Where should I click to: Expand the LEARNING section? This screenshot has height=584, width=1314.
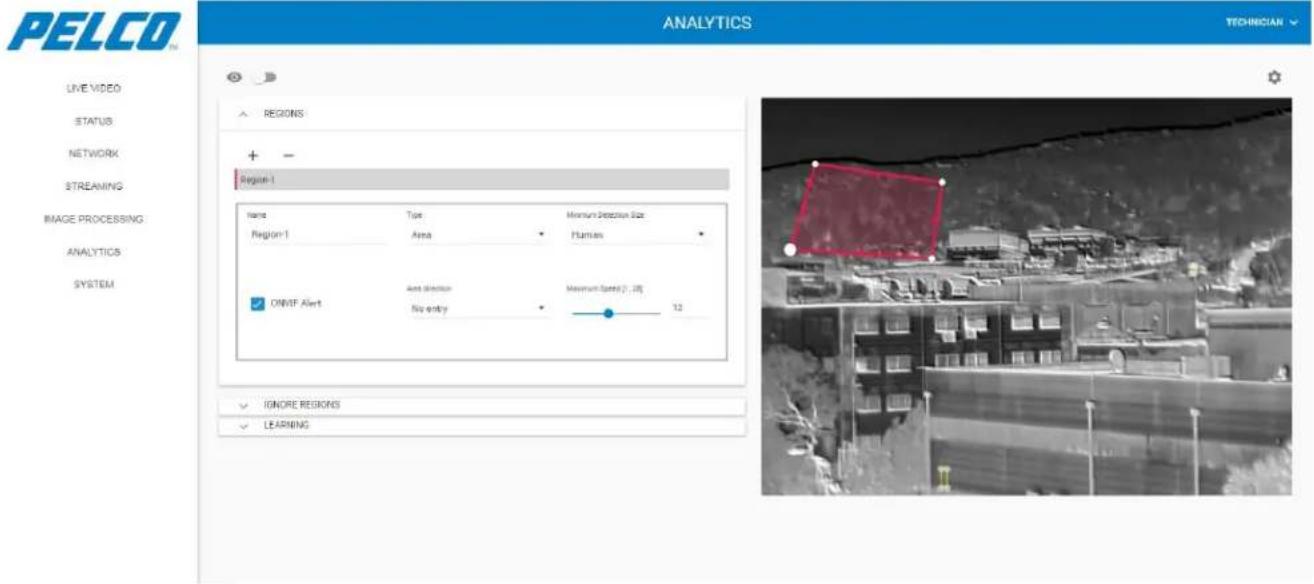click(481, 425)
